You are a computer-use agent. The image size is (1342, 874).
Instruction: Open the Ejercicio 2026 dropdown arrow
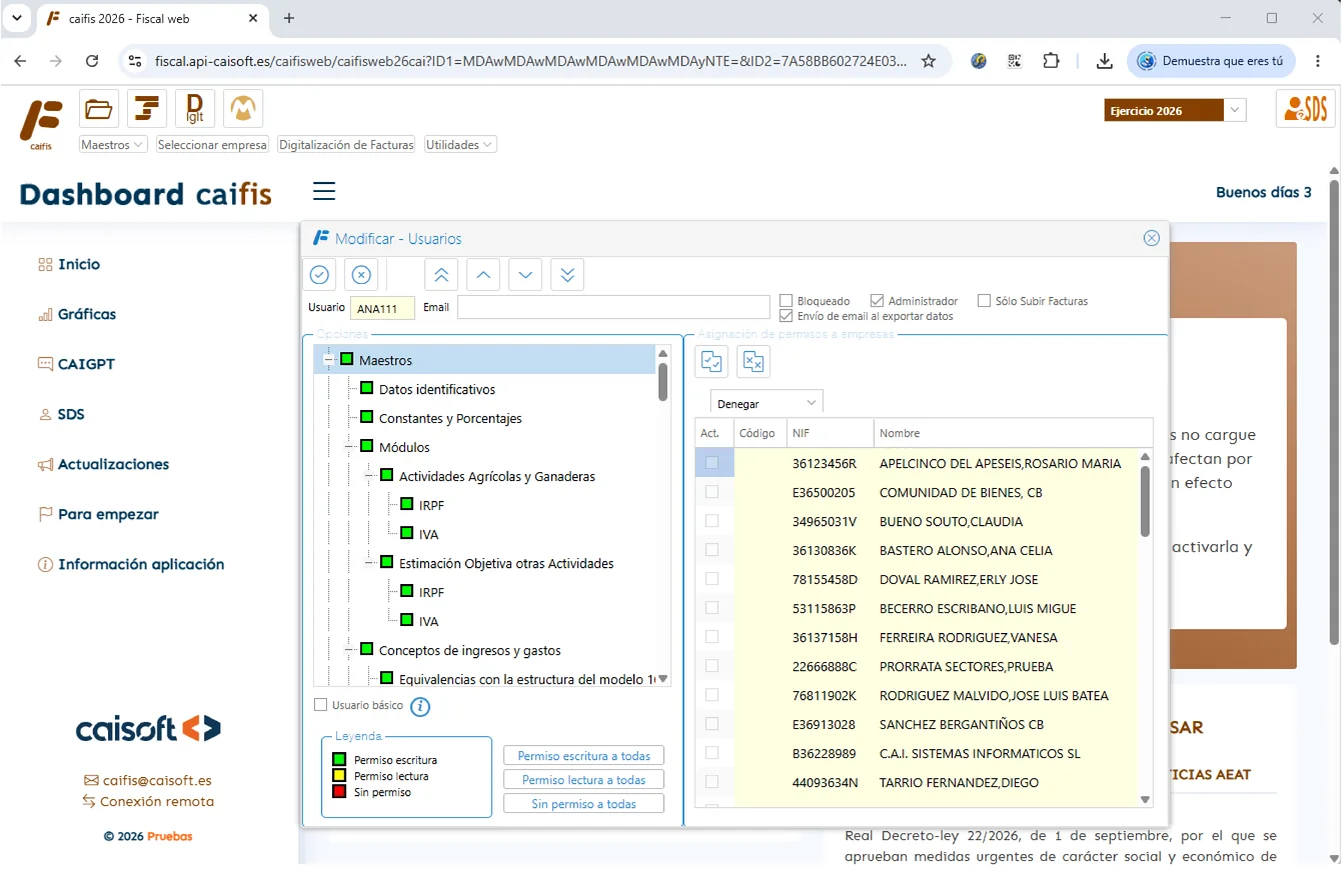coord(1236,110)
